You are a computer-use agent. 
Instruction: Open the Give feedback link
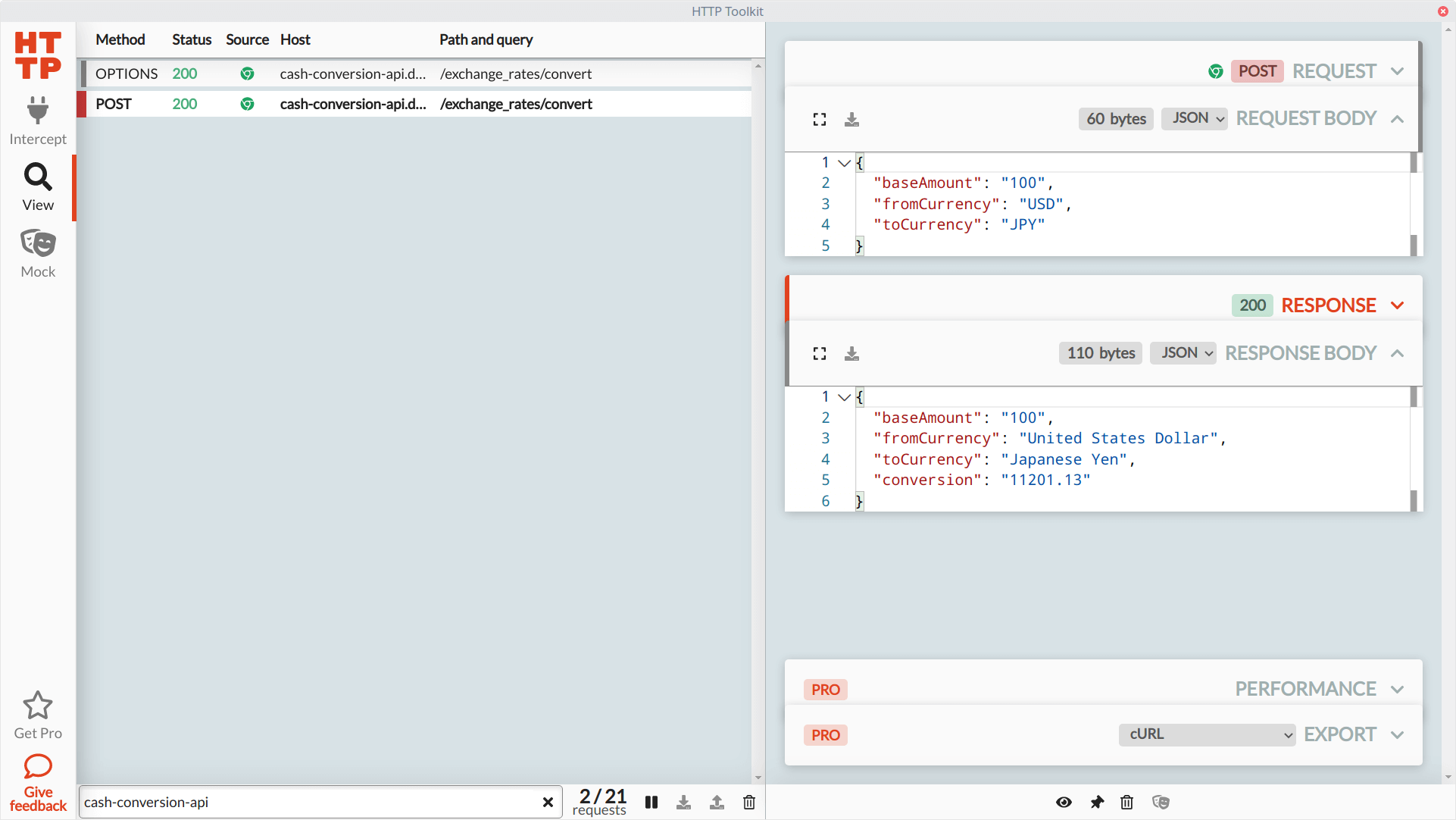37,782
